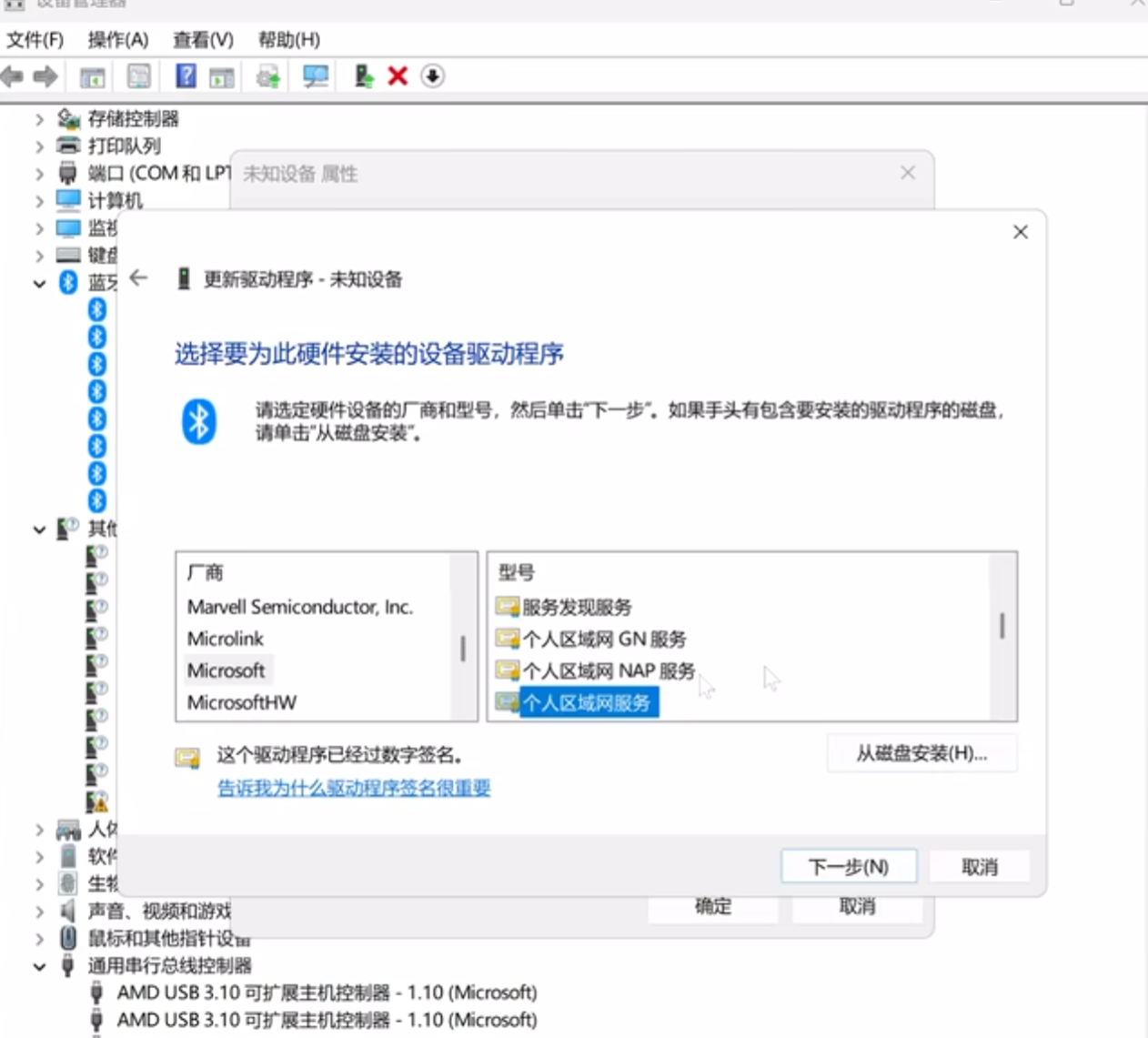The height and width of the screenshot is (1038, 1148).
Task: Open the 查看(V) menu
Action: [x=203, y=40]
